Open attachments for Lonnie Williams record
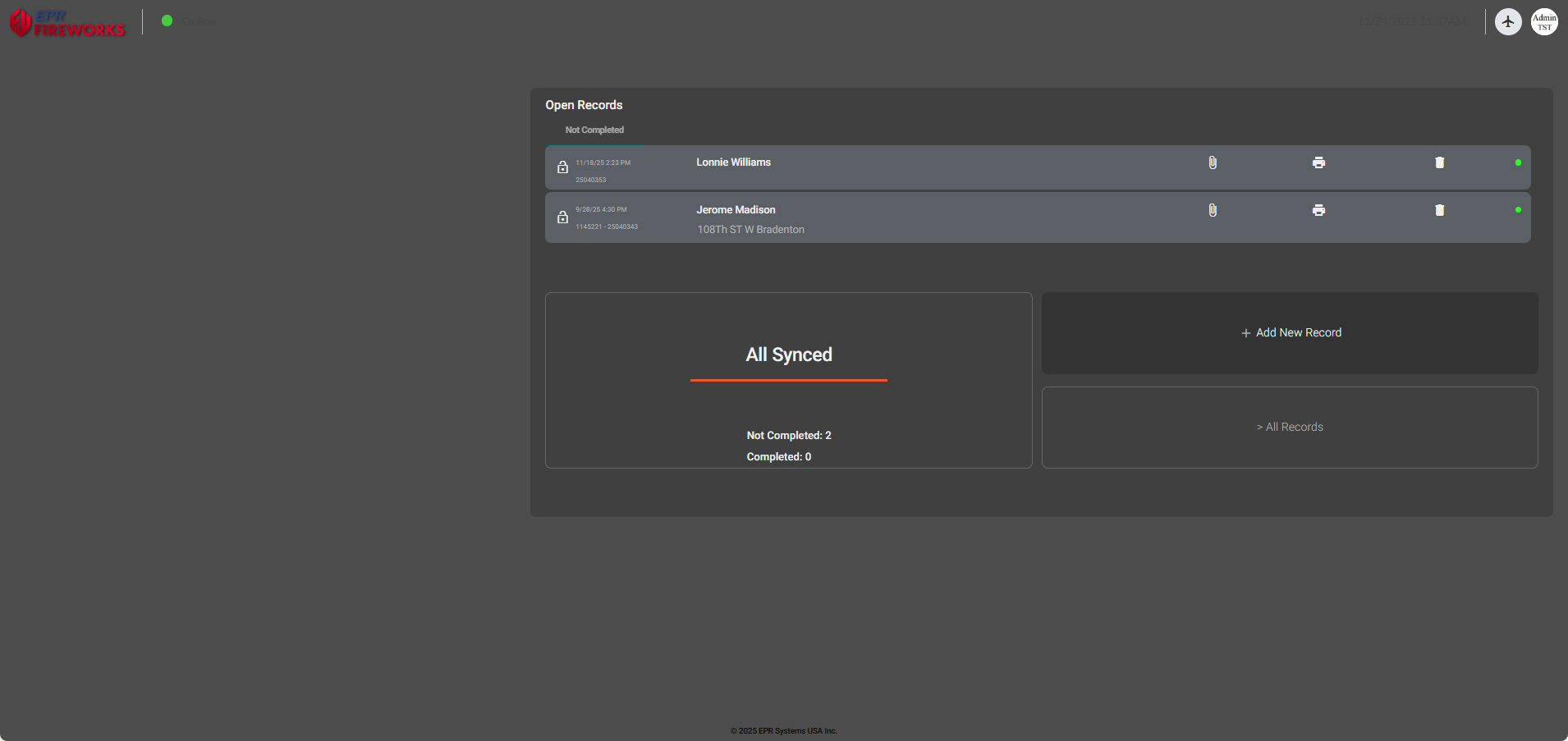 tap(1213, 162)
